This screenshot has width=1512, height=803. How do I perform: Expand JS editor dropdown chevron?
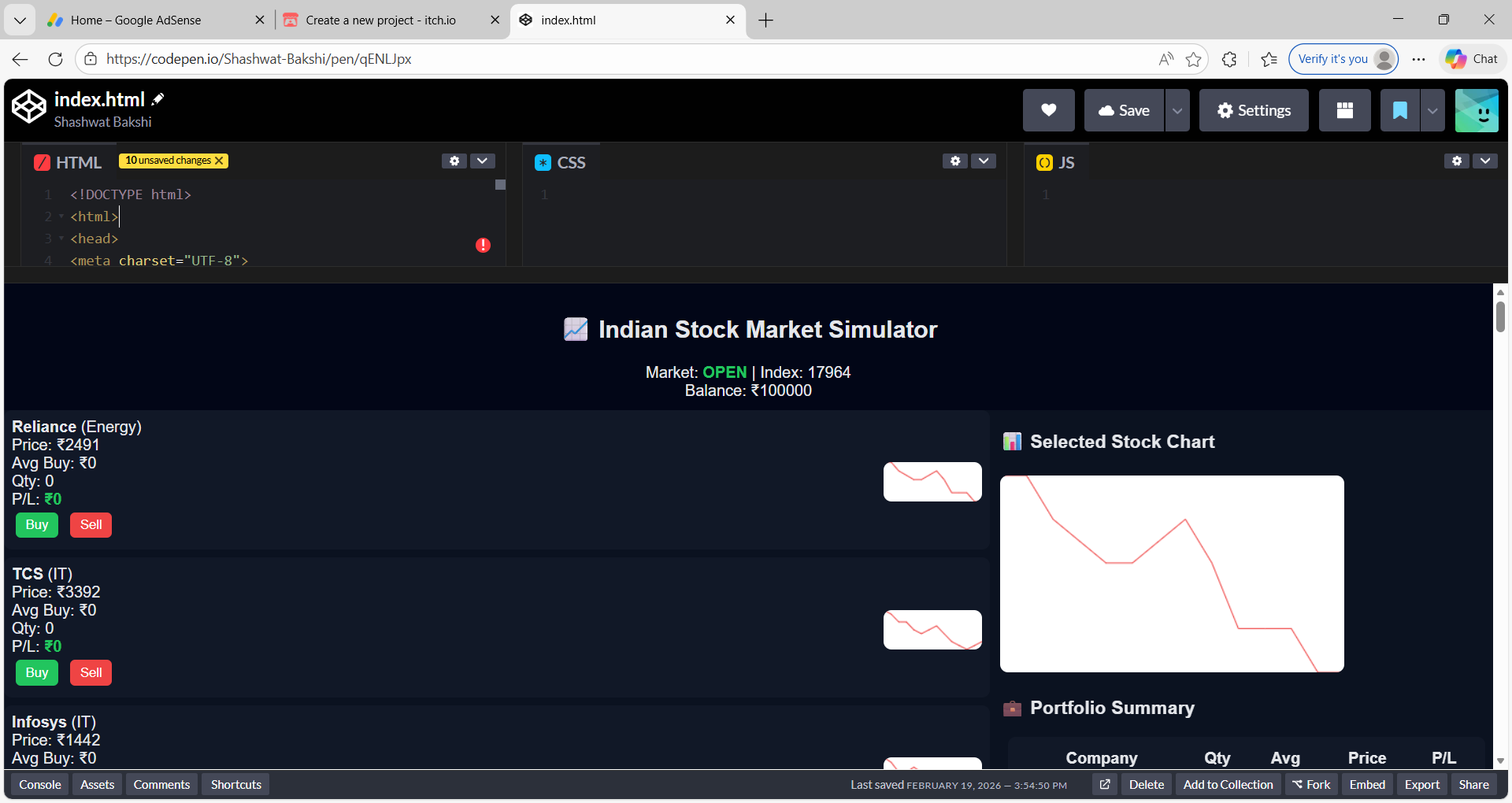coord(1485,161)
